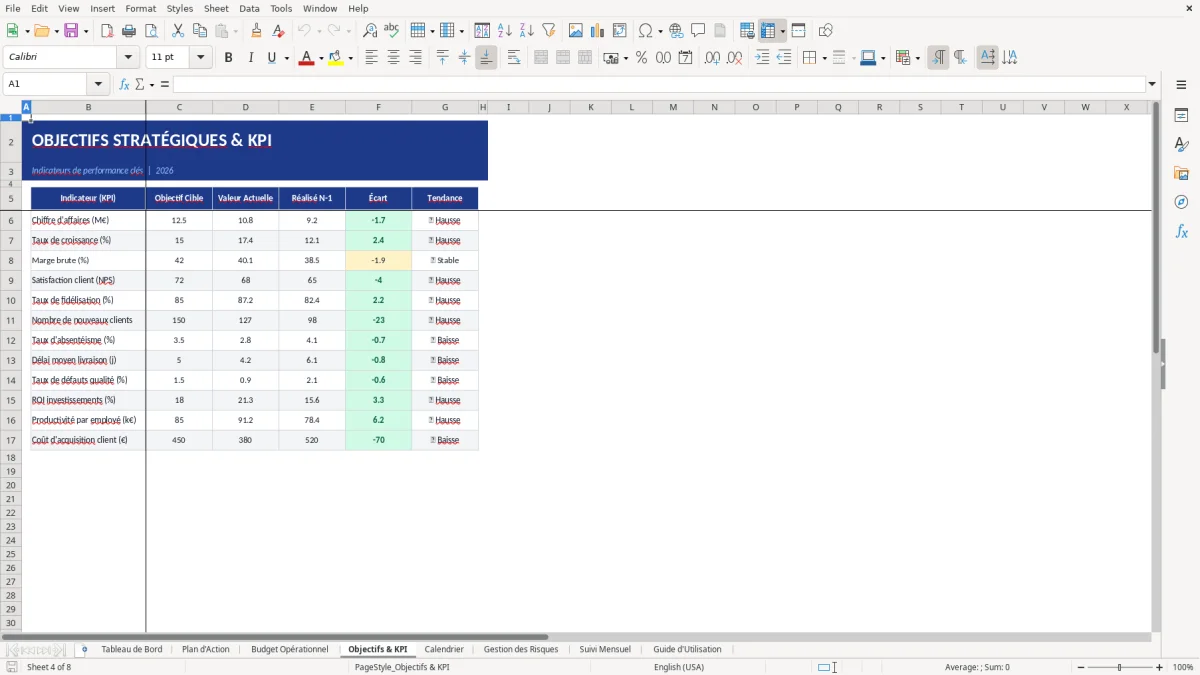
Task: Add a new sheet with the plus button
Action: coord(84,649)
